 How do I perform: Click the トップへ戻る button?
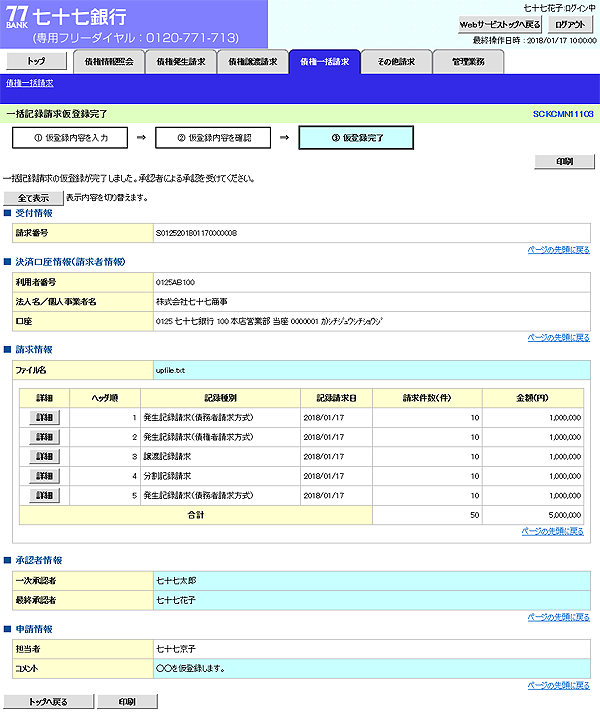[x=48, y=702]
